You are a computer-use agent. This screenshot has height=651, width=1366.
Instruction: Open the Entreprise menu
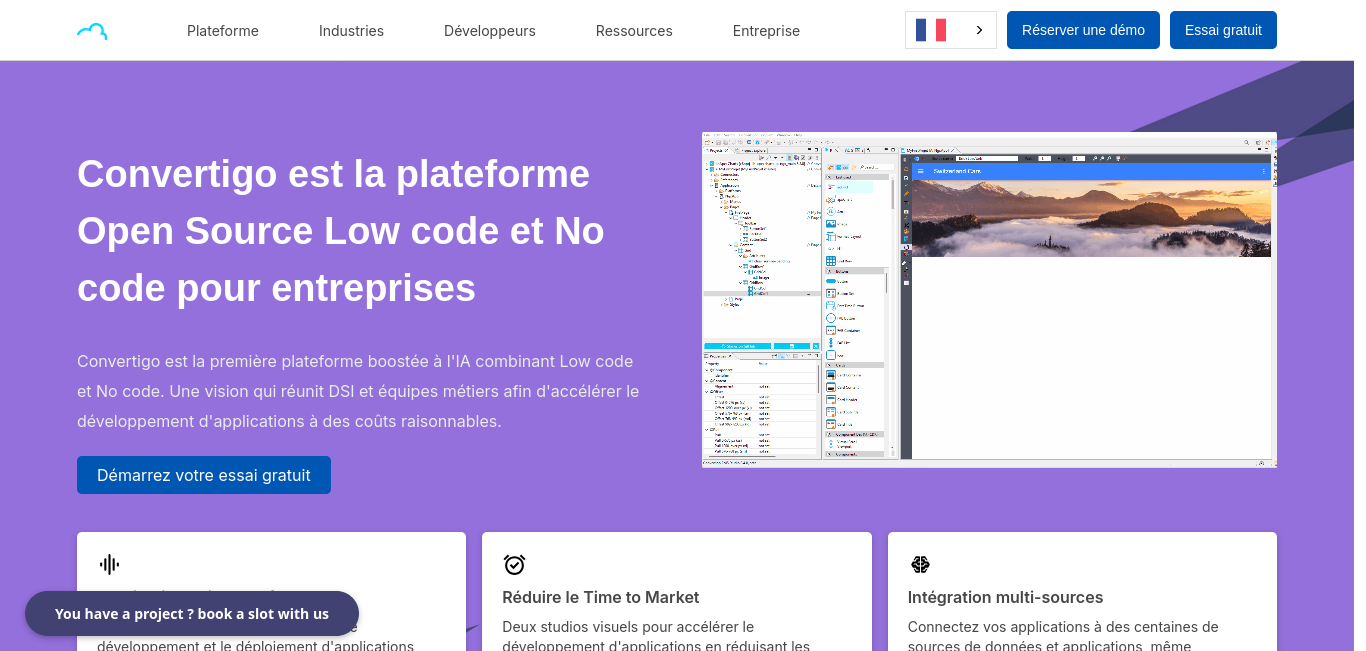[x=766, y=31]
